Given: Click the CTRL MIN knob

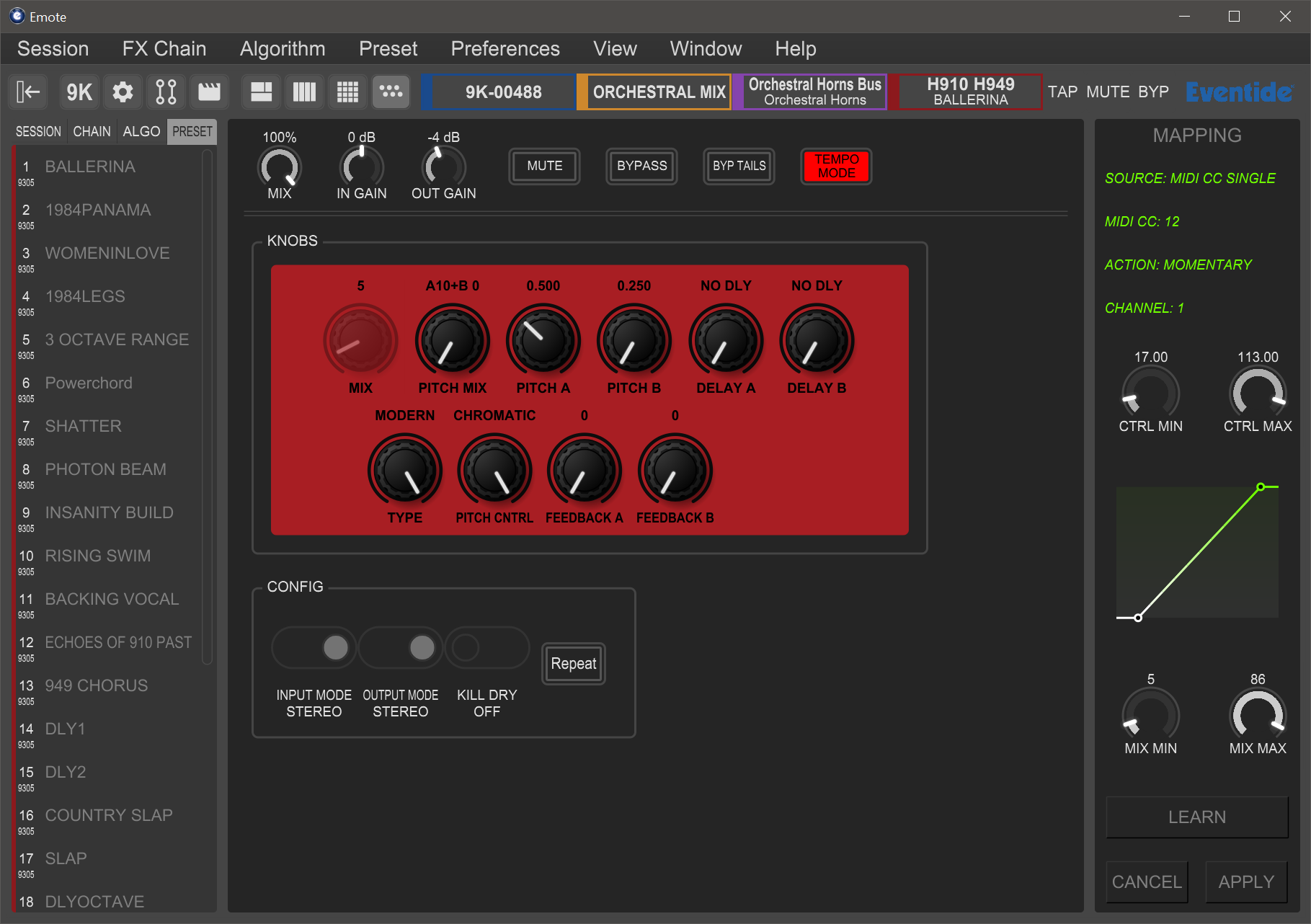Looking at the screenshot, I should pos(1151,391).
